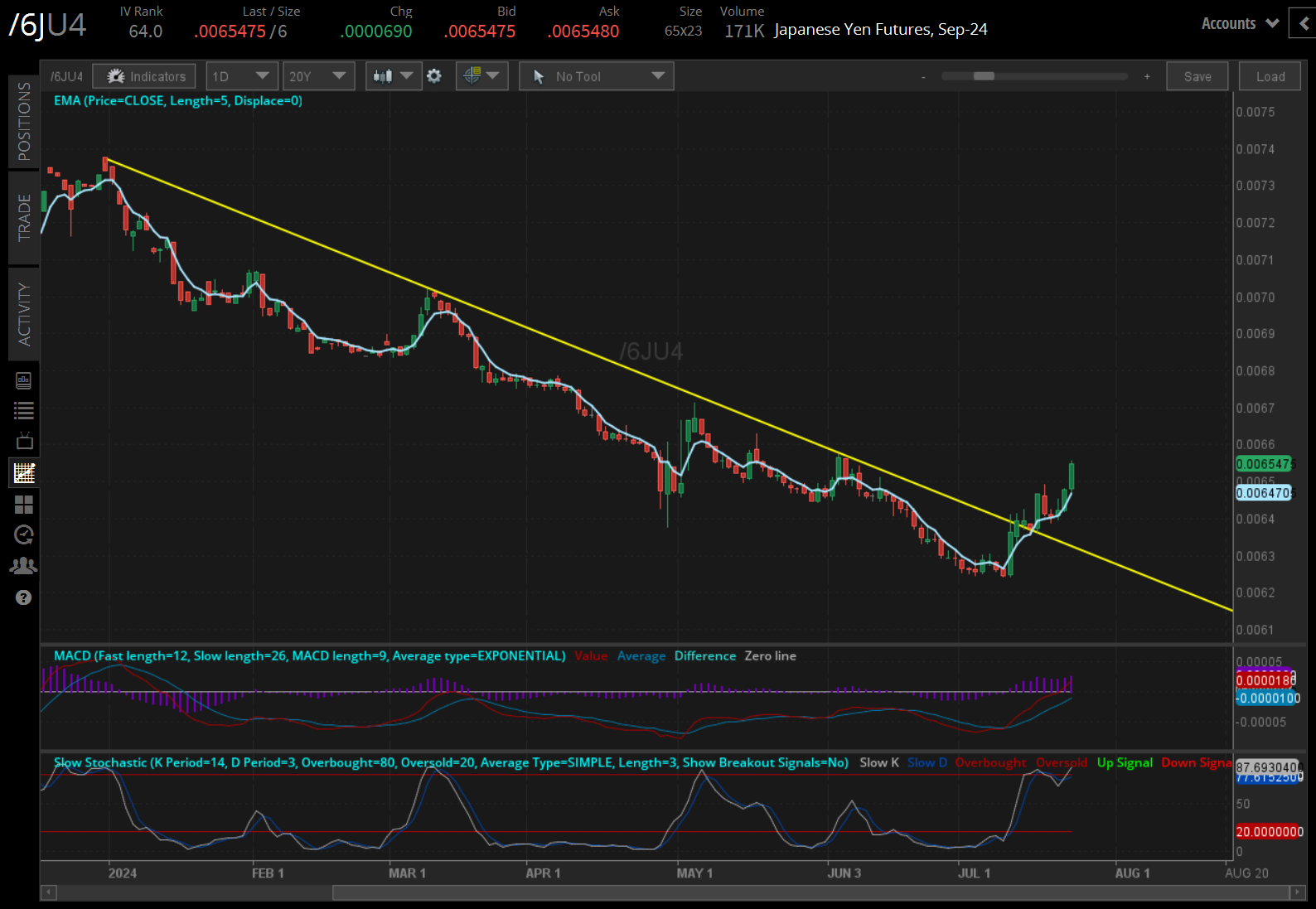Viewport: 1316px width, 909px height.
Task: Open the grid layout icon in sidebar
Action: tap(24, 505)
